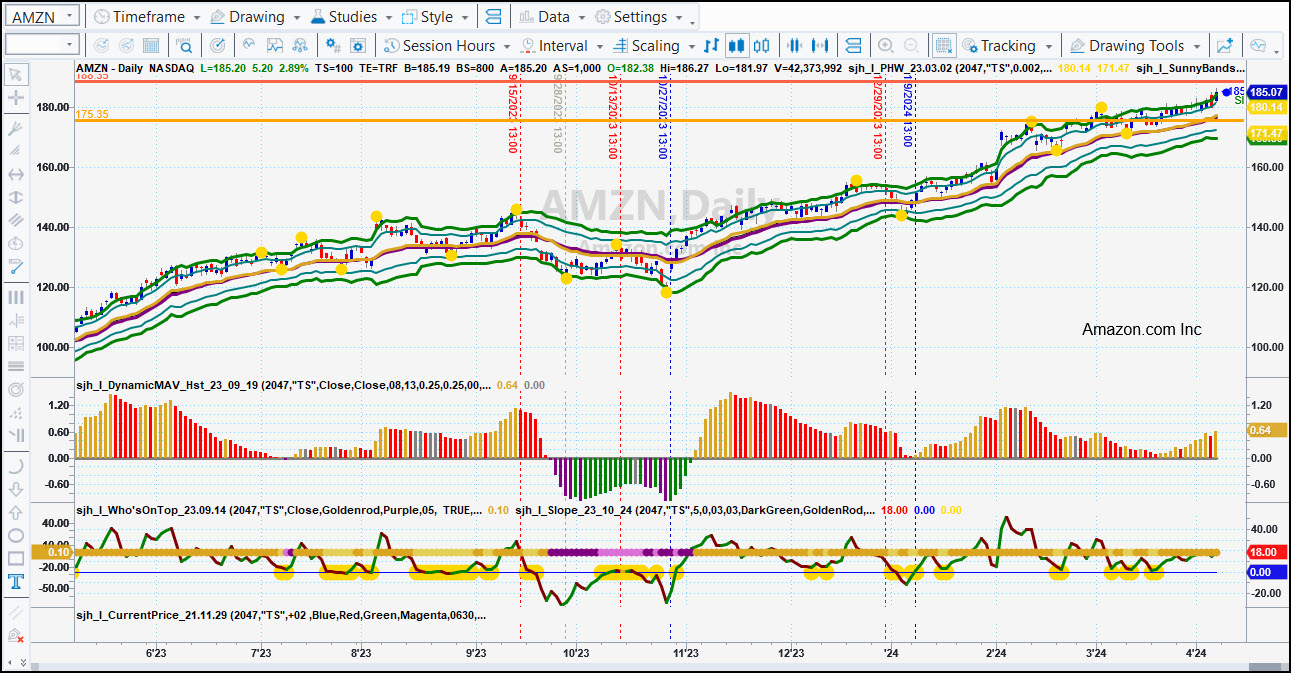Pick the rectangle drawing tool
1291x673 pixels.
pos(15,559)
